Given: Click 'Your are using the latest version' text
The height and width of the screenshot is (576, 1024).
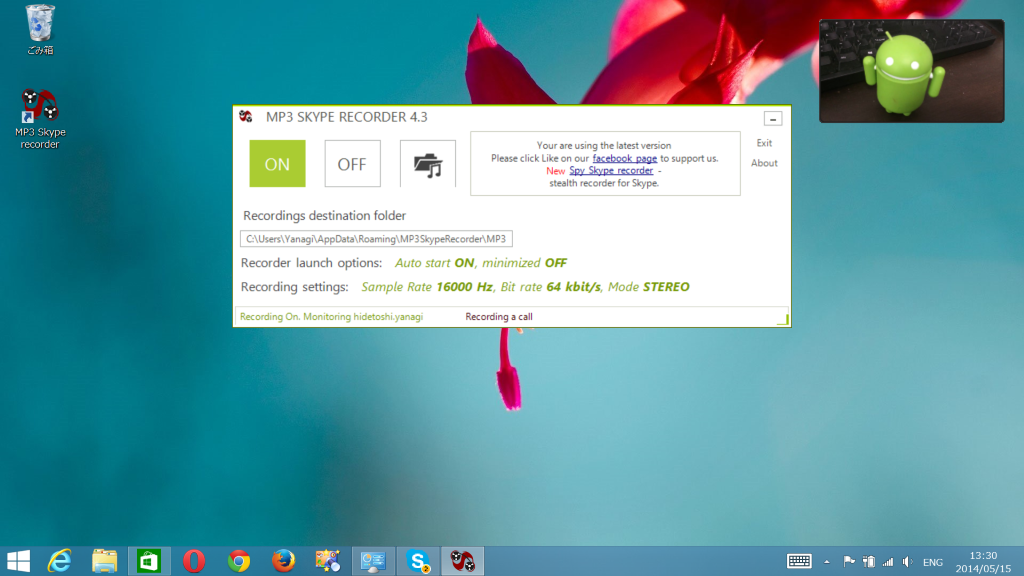Looking at the screenshot, I should 604,146.
